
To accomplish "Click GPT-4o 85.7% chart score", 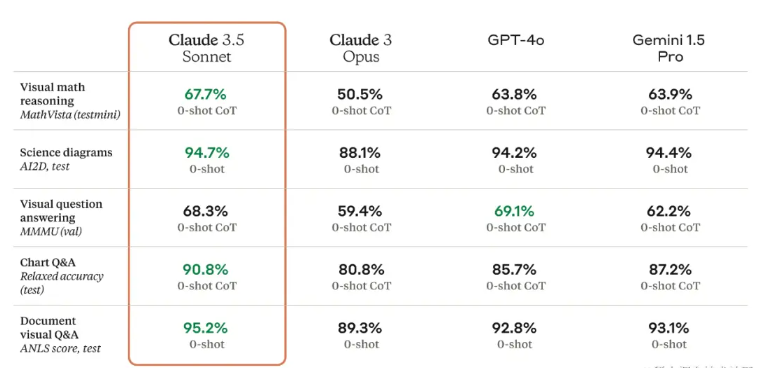I will click(x=514, y=270).
